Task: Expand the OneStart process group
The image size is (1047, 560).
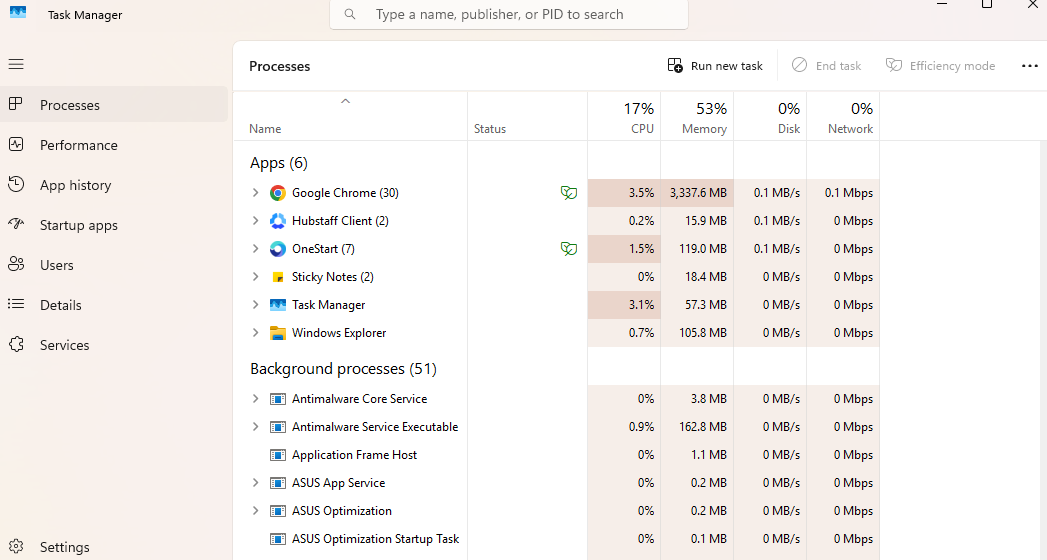Action: tap(255, 249)
